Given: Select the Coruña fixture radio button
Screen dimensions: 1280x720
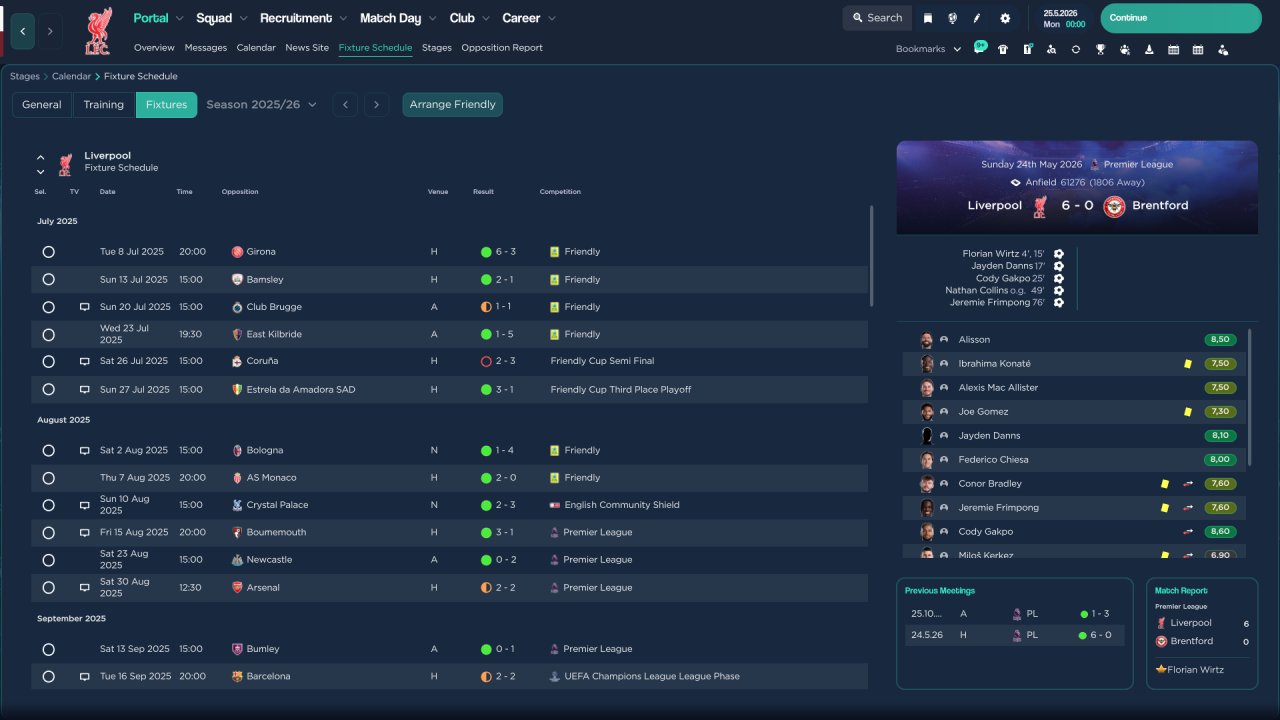Looking at the screenshot, I should [48, 361].
